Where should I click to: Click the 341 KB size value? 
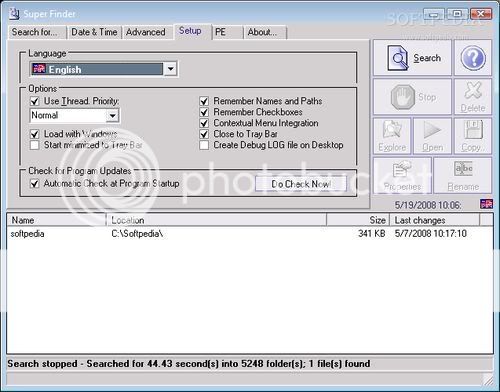coord(371,234)
